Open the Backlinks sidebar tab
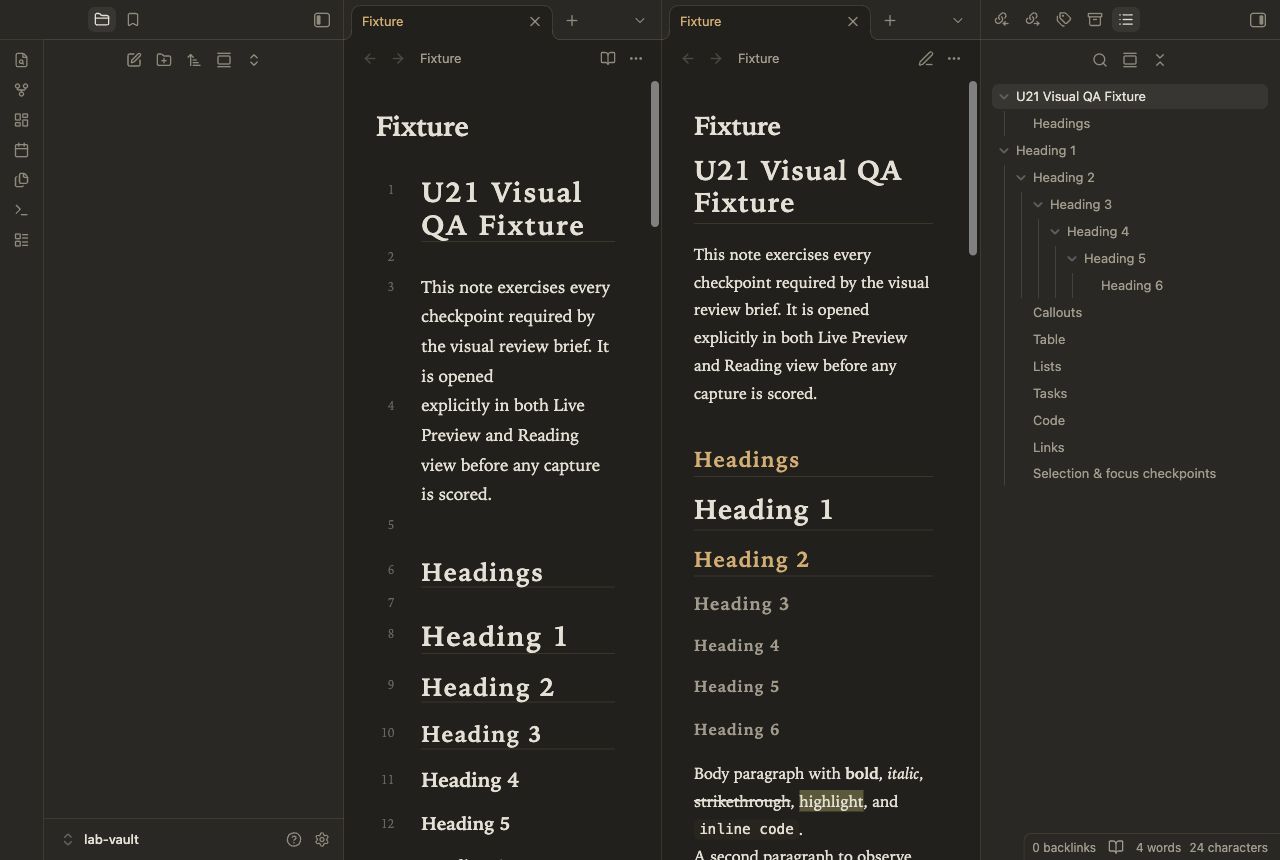Viewport: 1280px width, 860px height. click(x=1001, y=20)
